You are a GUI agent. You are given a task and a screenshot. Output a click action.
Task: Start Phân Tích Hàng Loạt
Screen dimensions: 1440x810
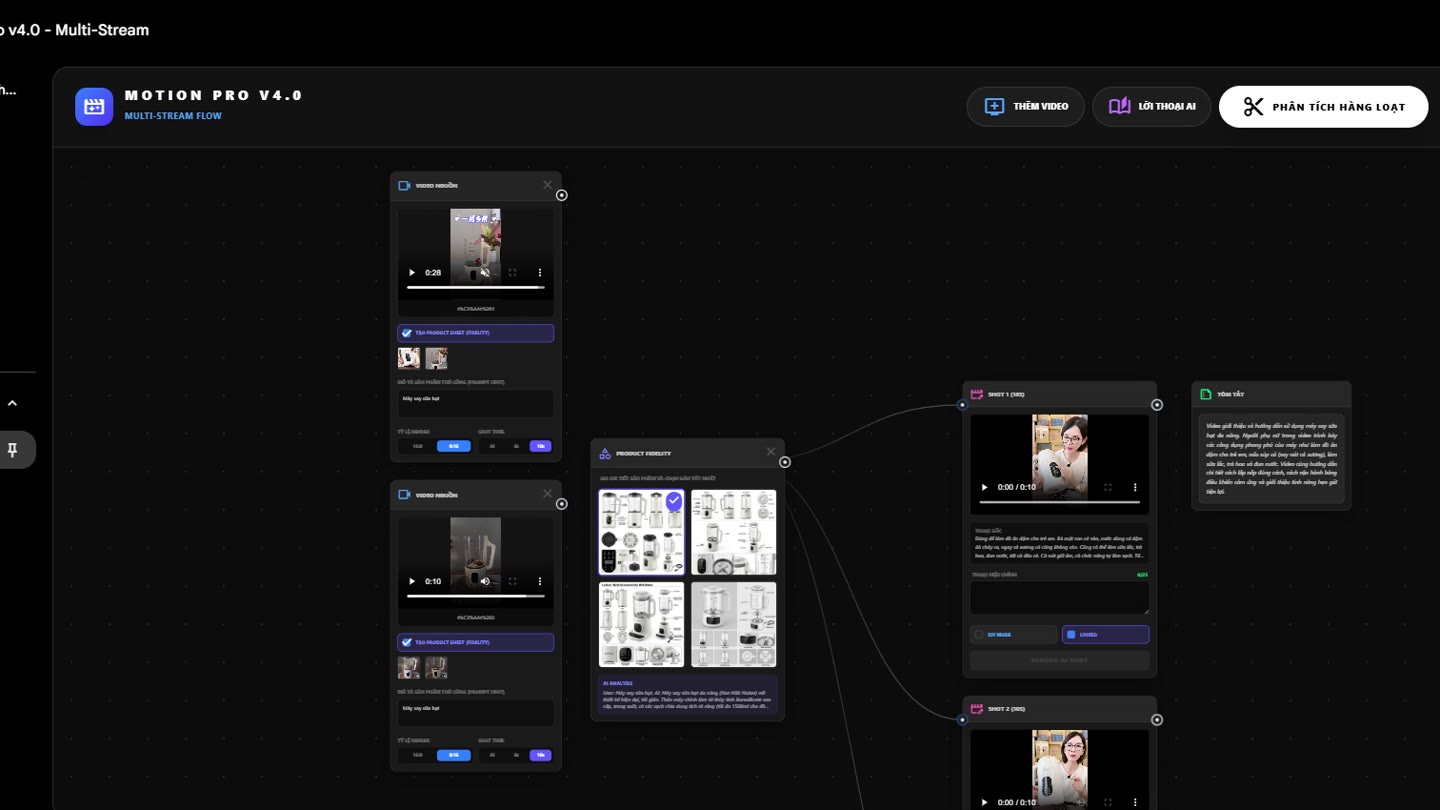coord(1323,107)
